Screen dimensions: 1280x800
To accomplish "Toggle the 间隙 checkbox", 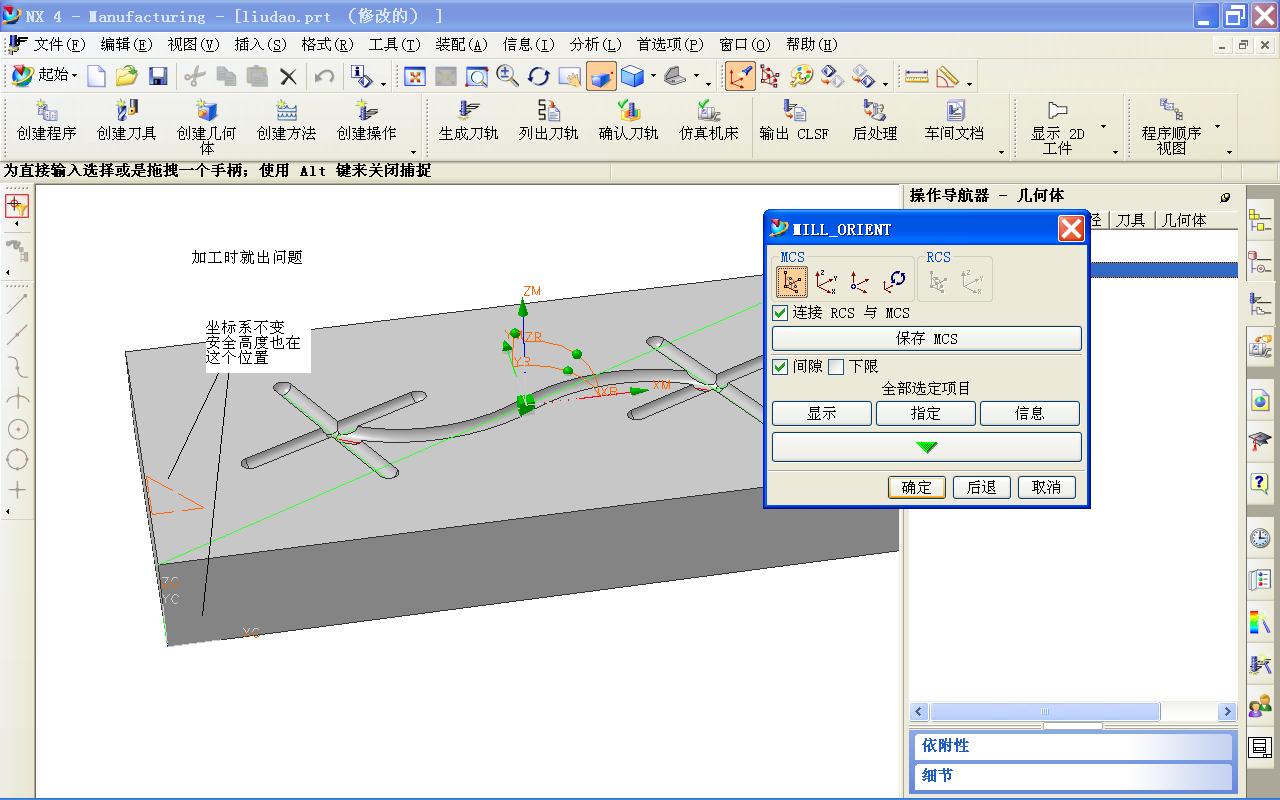I will [780, 367].
